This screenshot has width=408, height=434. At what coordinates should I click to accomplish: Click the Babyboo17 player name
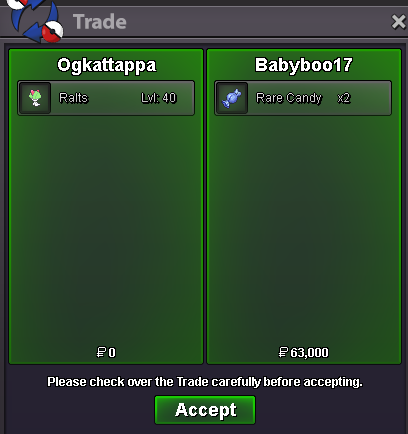pyautogui.click(x=304, y=65)
